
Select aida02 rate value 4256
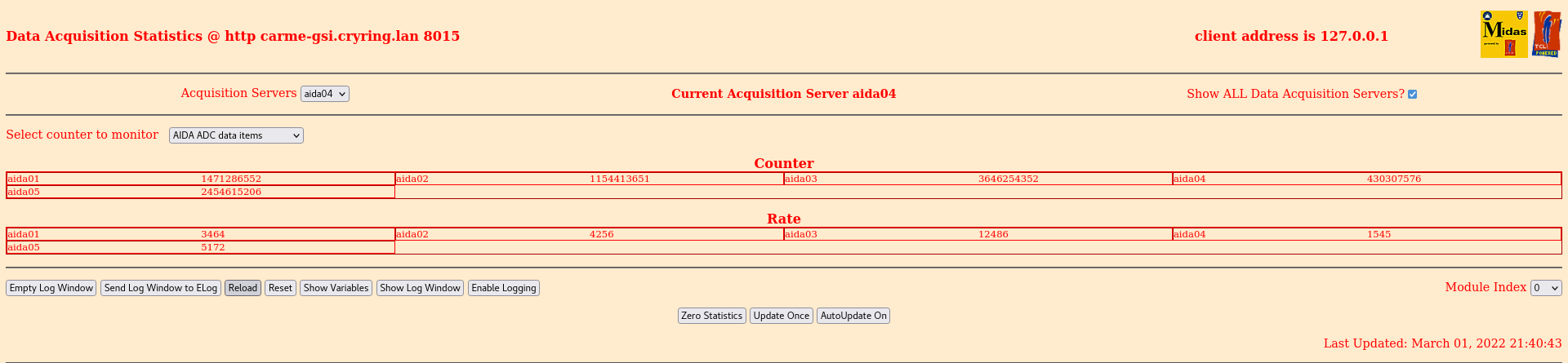tap(602, 234)
